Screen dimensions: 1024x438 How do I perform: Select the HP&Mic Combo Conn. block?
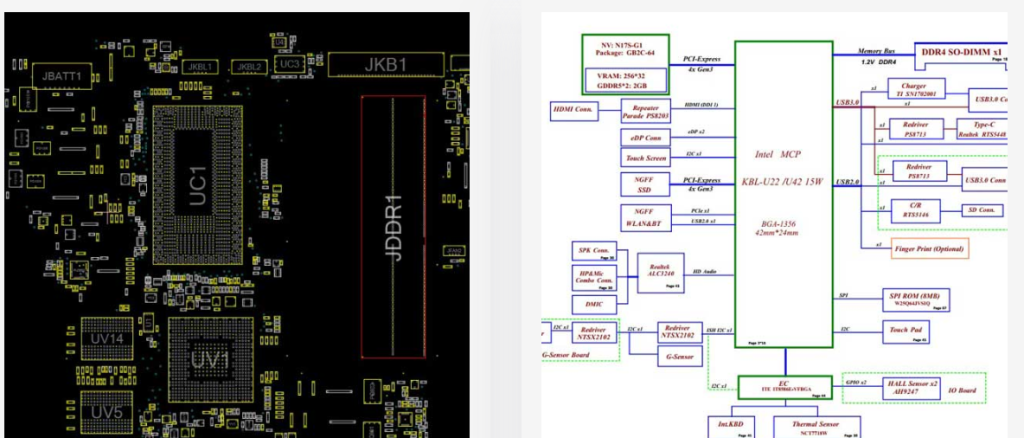pyautogui.click(x=594, y=277)
